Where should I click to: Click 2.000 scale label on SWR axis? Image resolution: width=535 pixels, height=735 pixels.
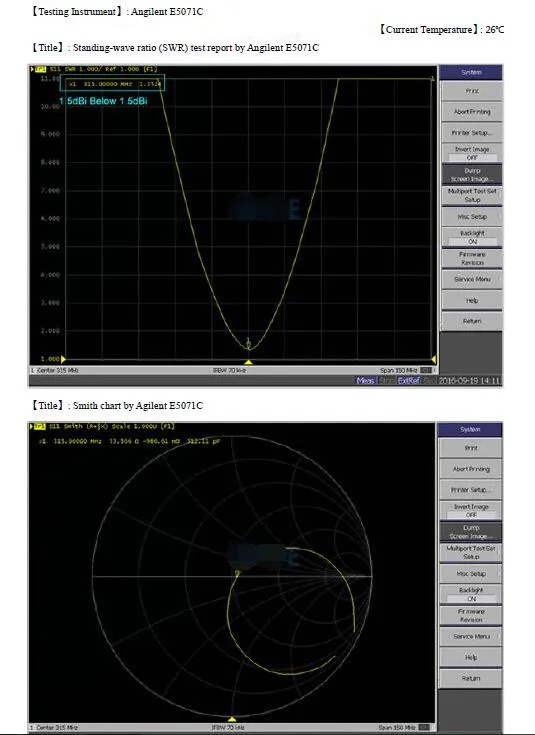coord(51,331)
